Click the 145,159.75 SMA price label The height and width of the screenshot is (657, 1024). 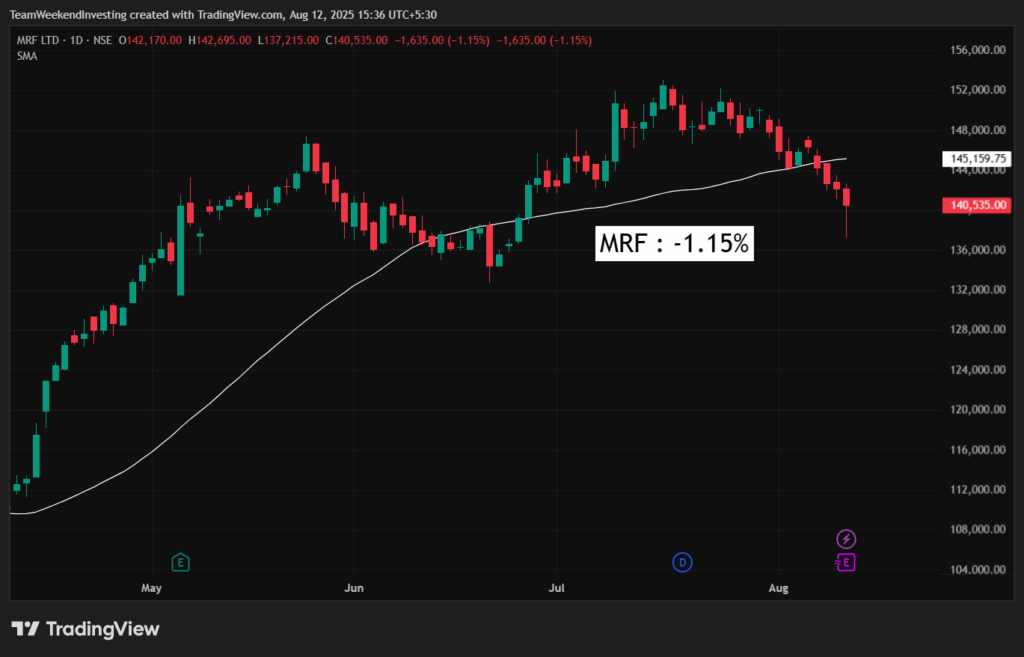(x=977, y=159)
